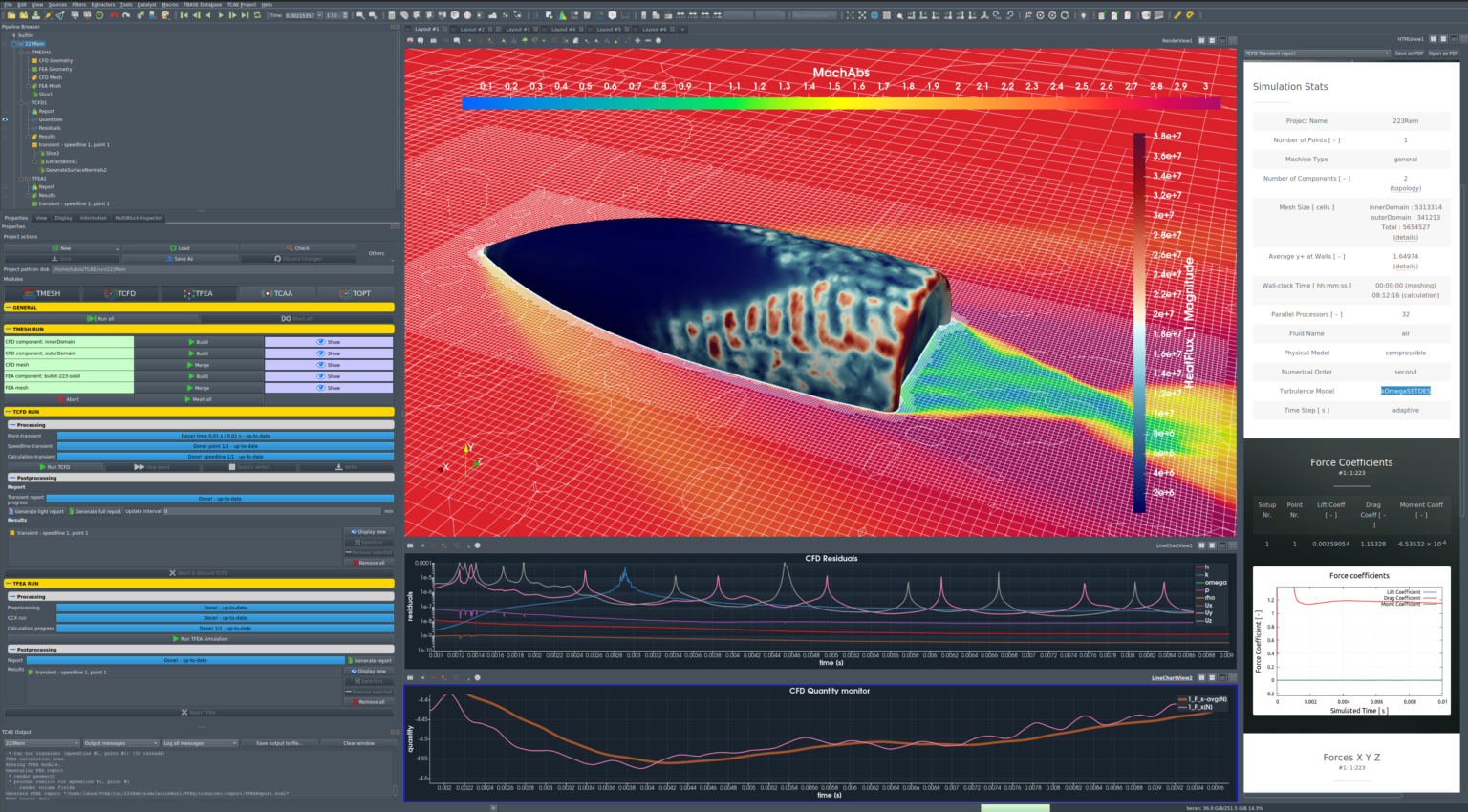The image size is (1468, 812).
Task: Switch to the MultiBlock Inspector tab
Action: tap(139, 218)
